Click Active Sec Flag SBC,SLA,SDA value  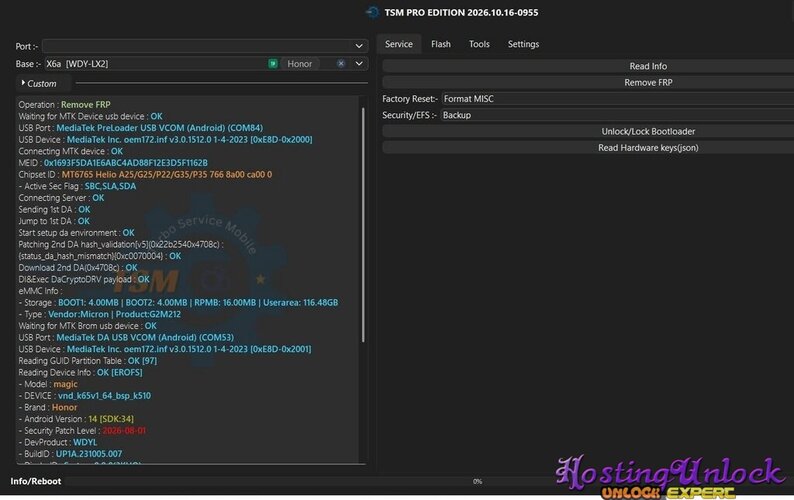(x=110, y=186)
